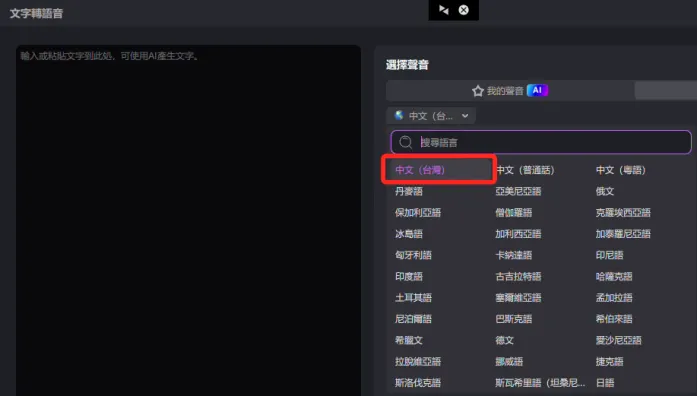Select 俄文 from the language list
697x396 pixels.
click(x=605, y=191)
